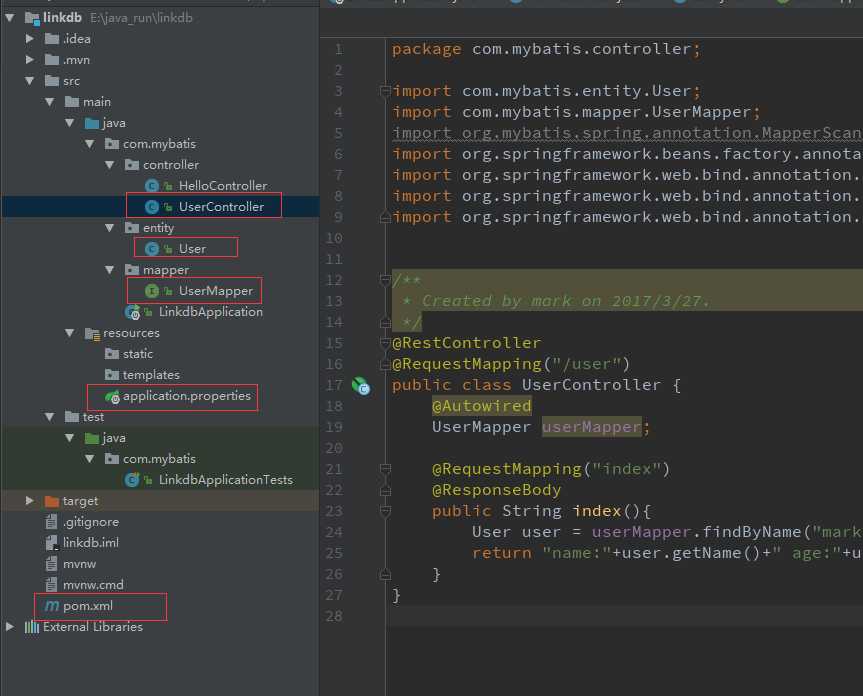Select linkdb.iml file
Image resolution: width=863 pixels, height=696 pixels.
tap(91, 542)
